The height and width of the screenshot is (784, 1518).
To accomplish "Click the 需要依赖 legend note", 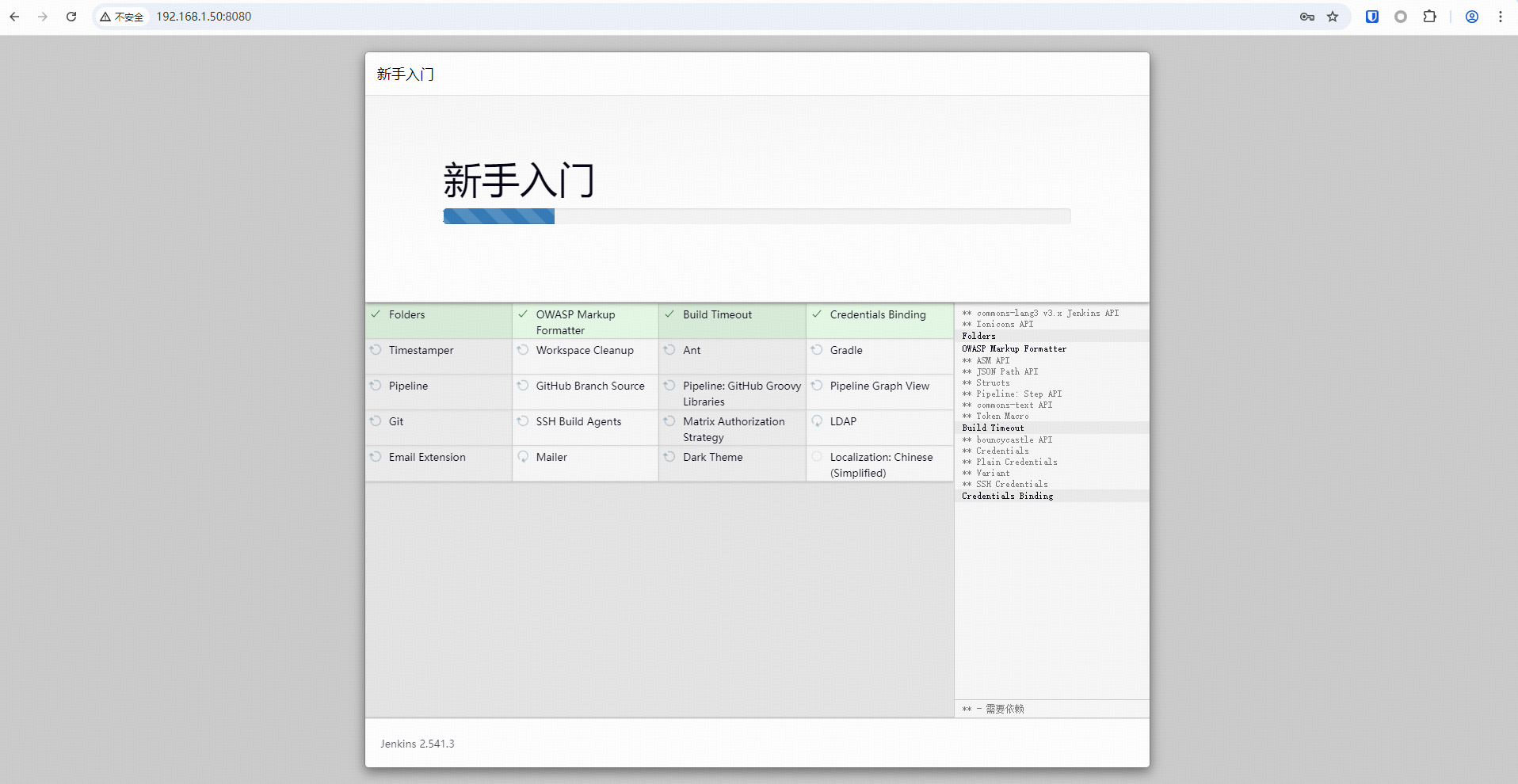I will click(x=993, y=709).
